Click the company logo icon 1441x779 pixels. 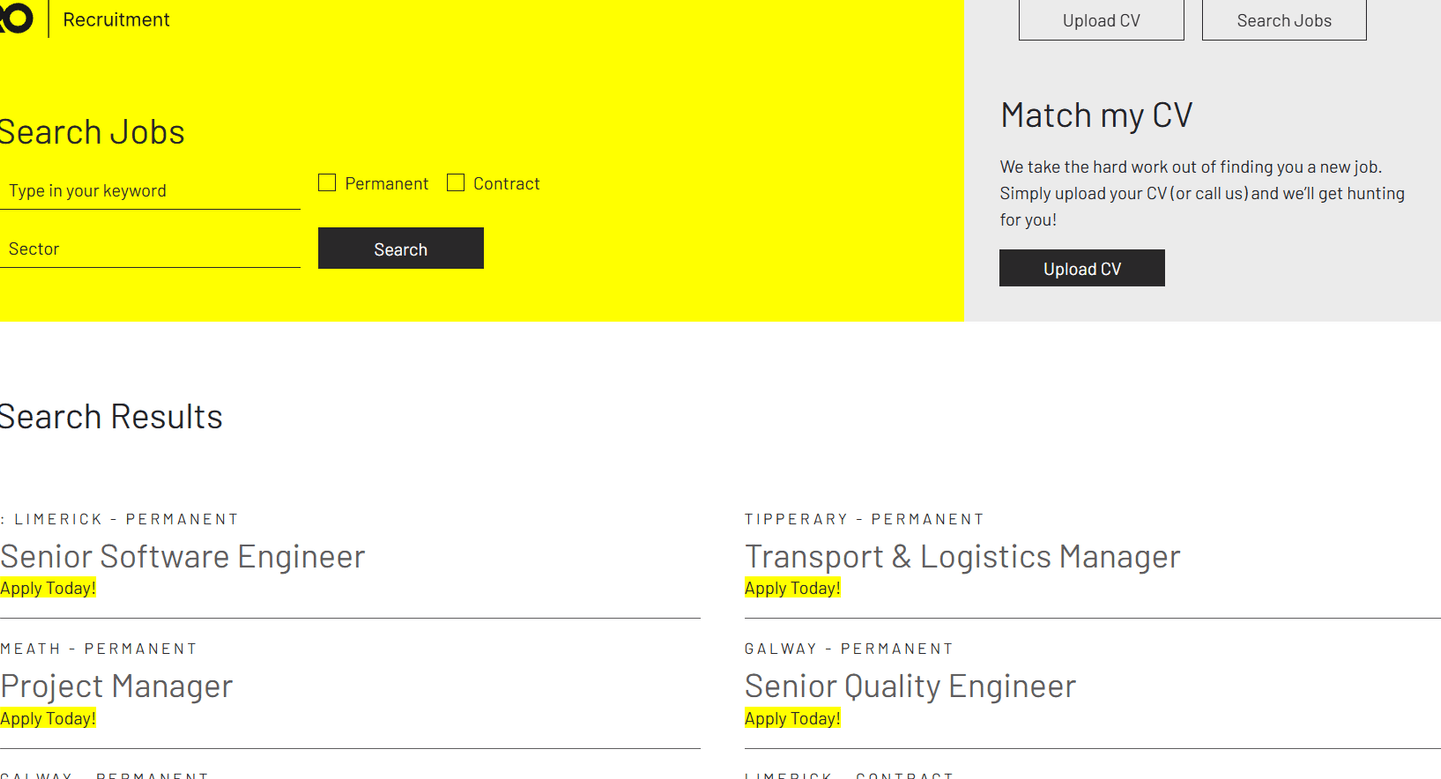[16, 18]
